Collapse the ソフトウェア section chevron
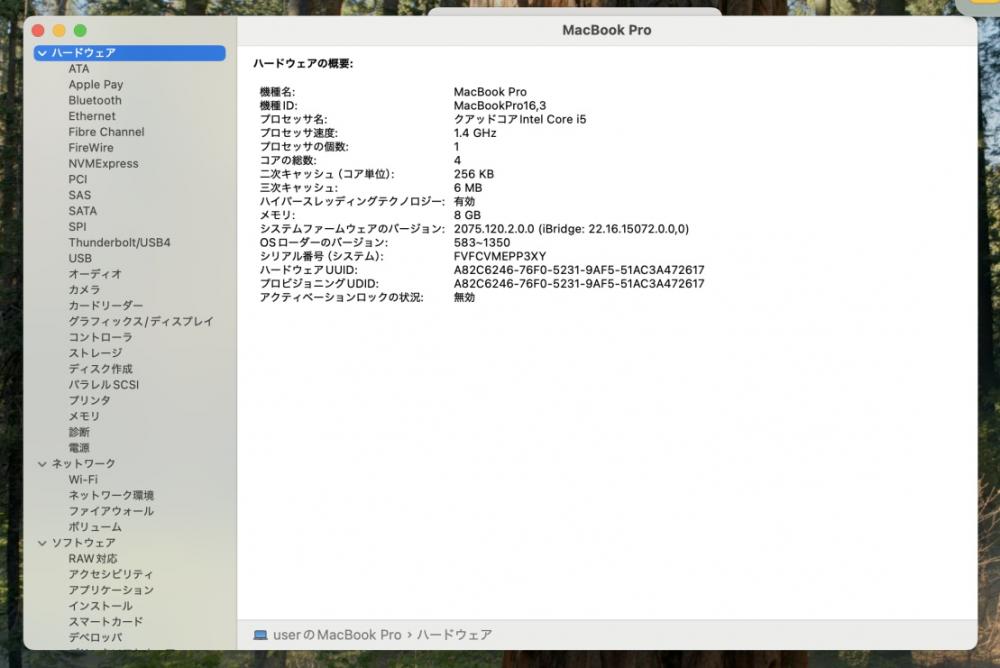 (x=42, y=543)
